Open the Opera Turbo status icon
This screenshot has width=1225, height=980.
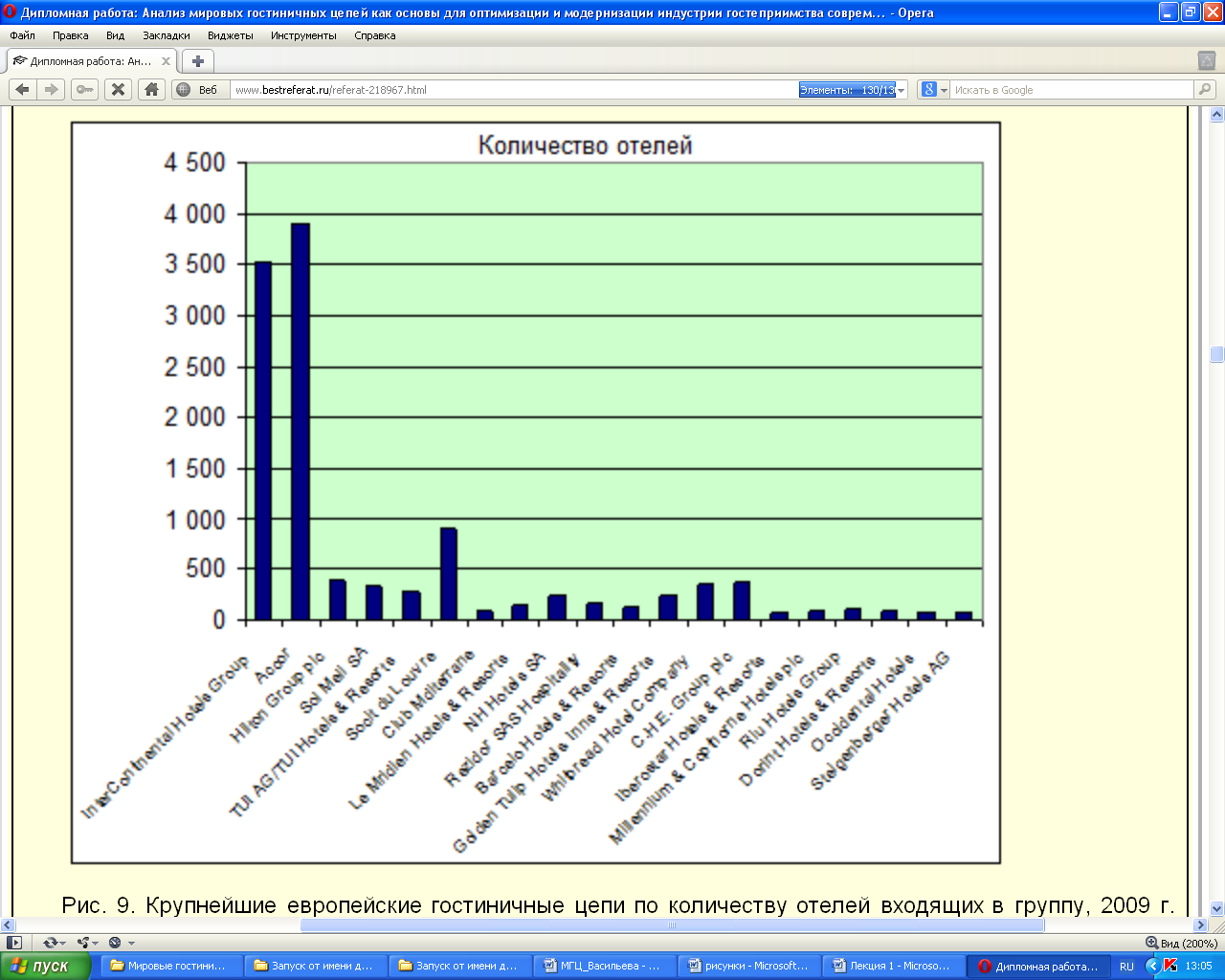(x=115, y=943)
